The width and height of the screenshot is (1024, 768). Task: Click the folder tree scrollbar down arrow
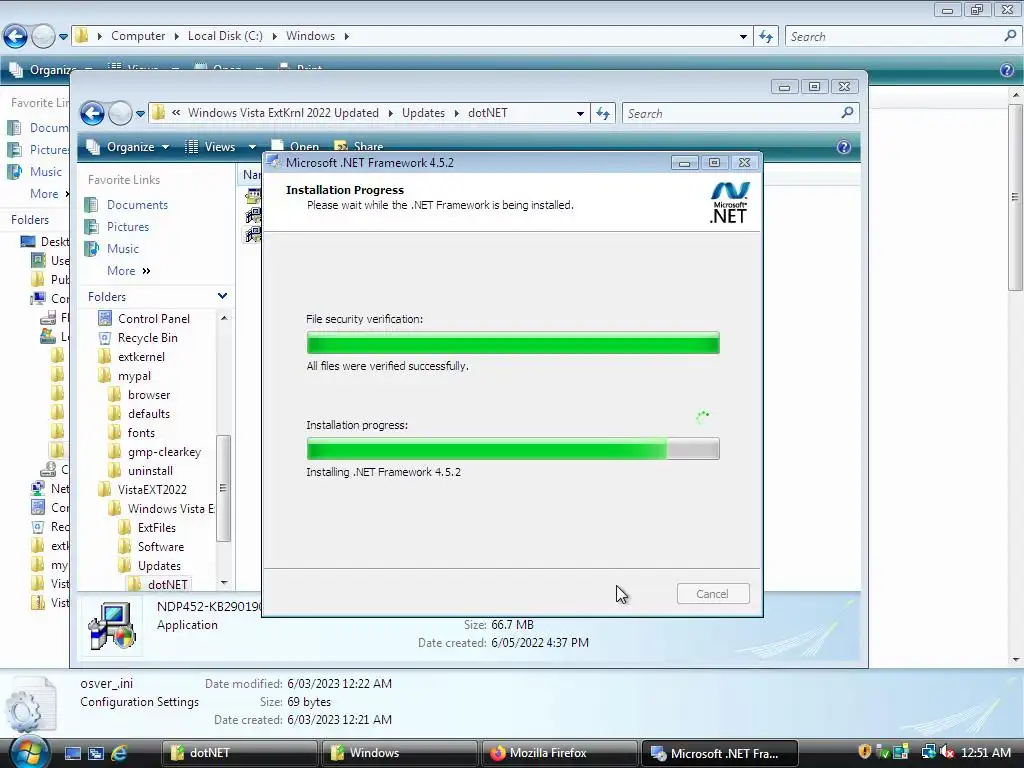pyautogui.click(x=224, y=583)
